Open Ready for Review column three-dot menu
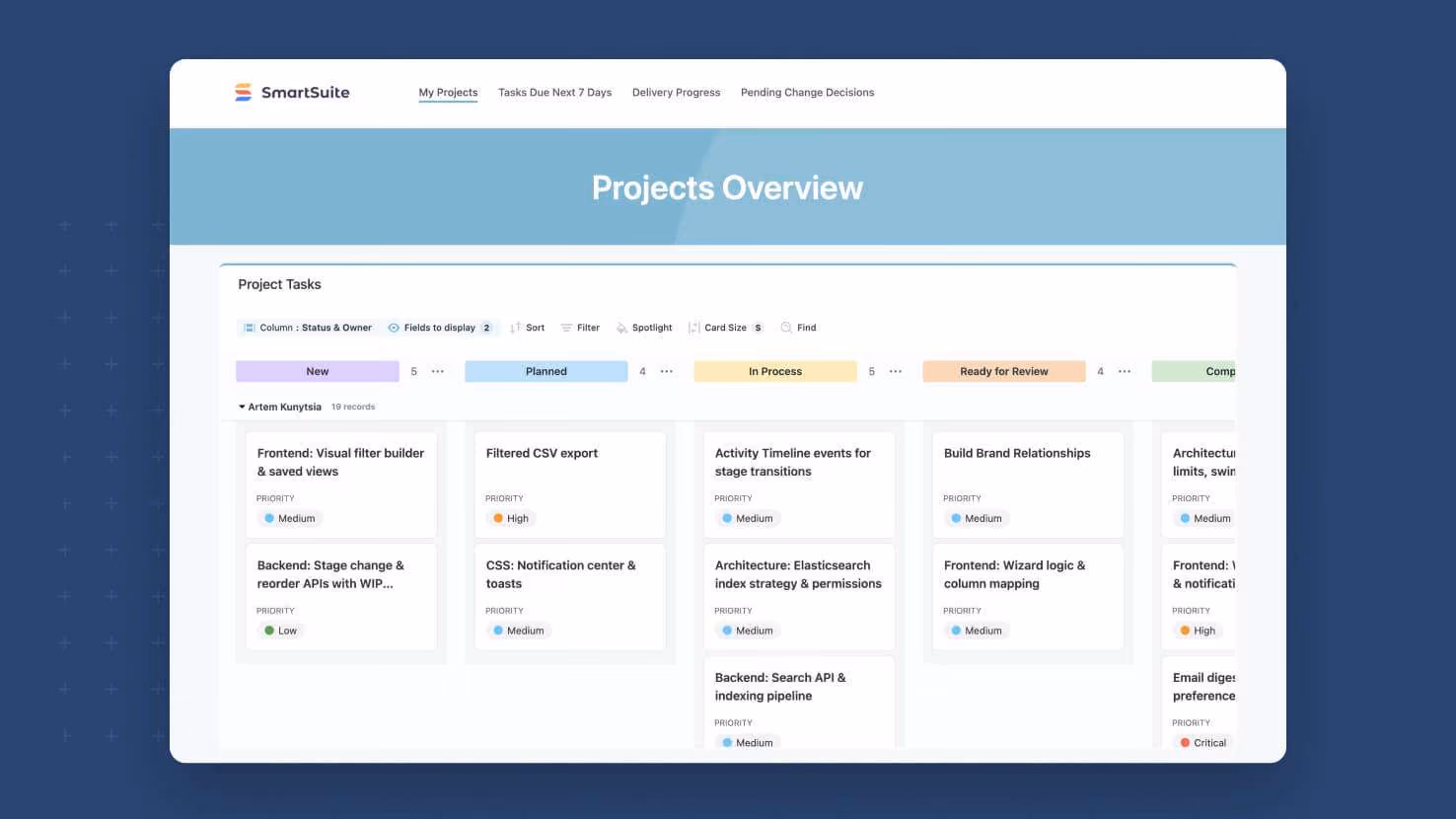The width and height of the screenshot is (1456, 819). [1125, 372]
